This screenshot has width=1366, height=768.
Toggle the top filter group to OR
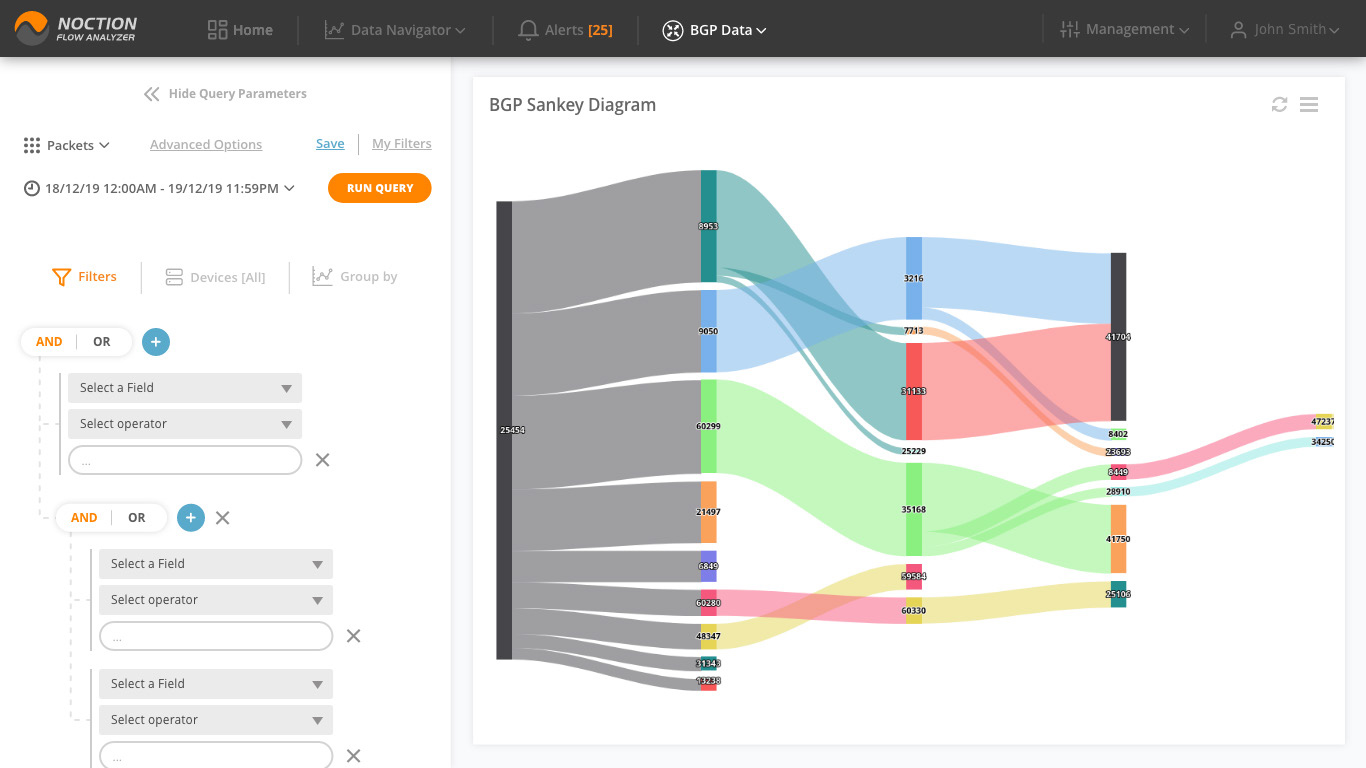click(102, 342)
